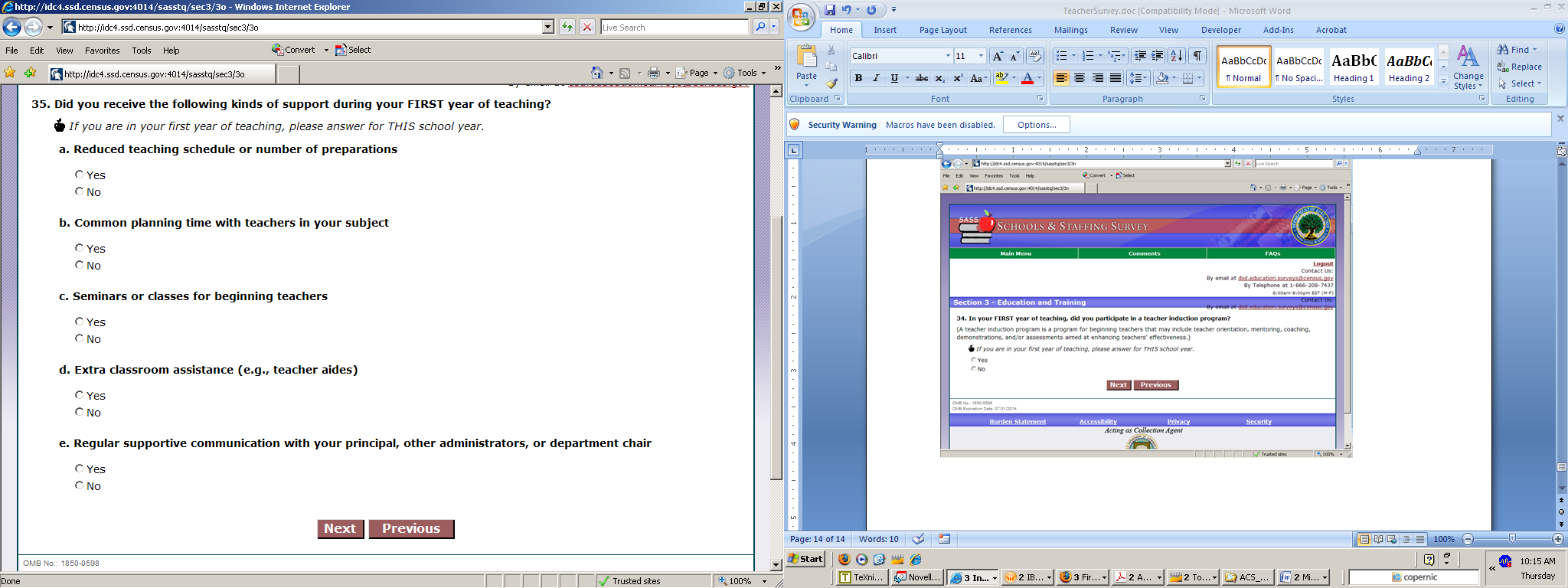Show paragraph marks in Word
This screenshot has width=1568, height=588.
pyautogui.click(x=1198, y=56)
